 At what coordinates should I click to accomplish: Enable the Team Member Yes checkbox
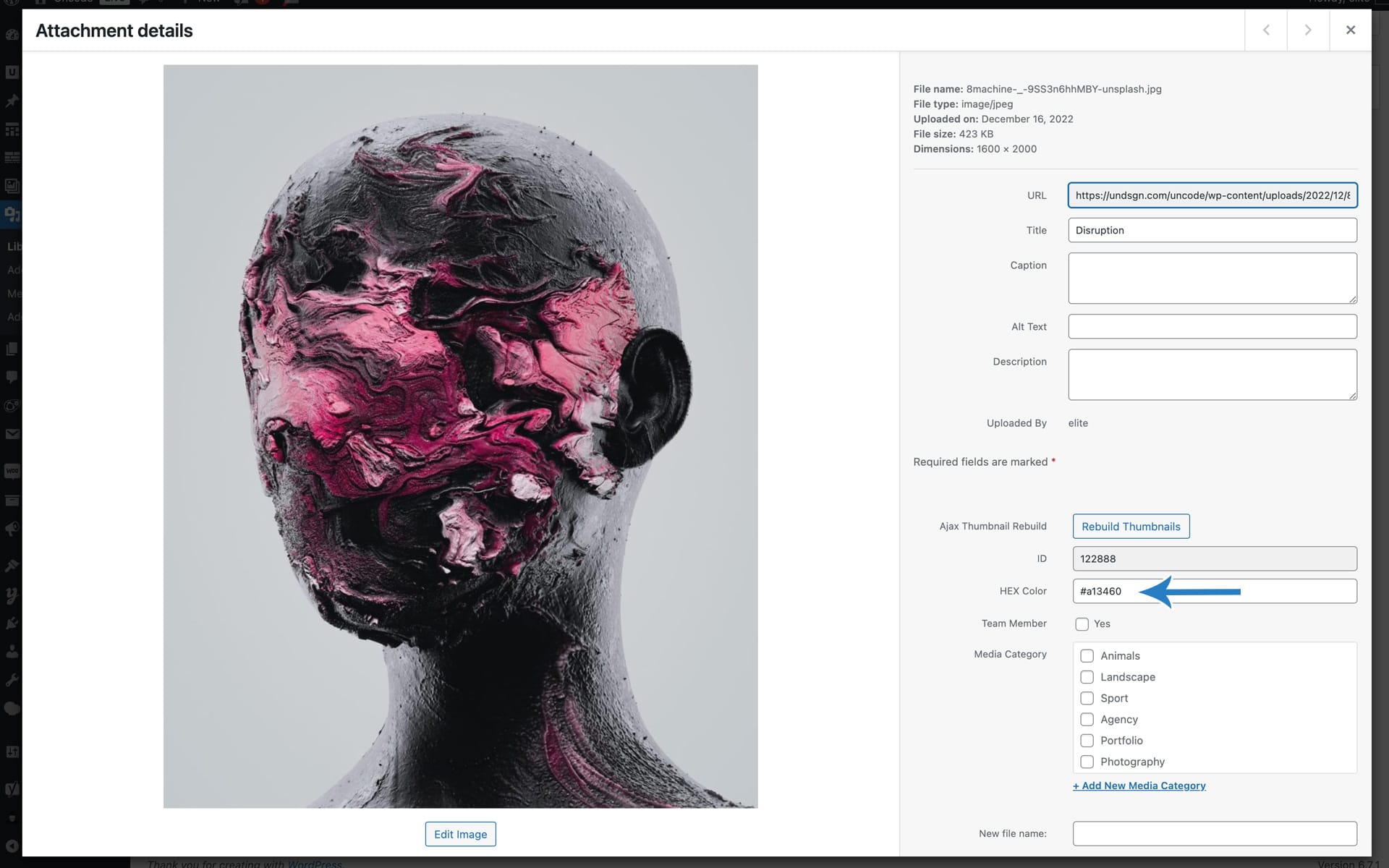1082,624
